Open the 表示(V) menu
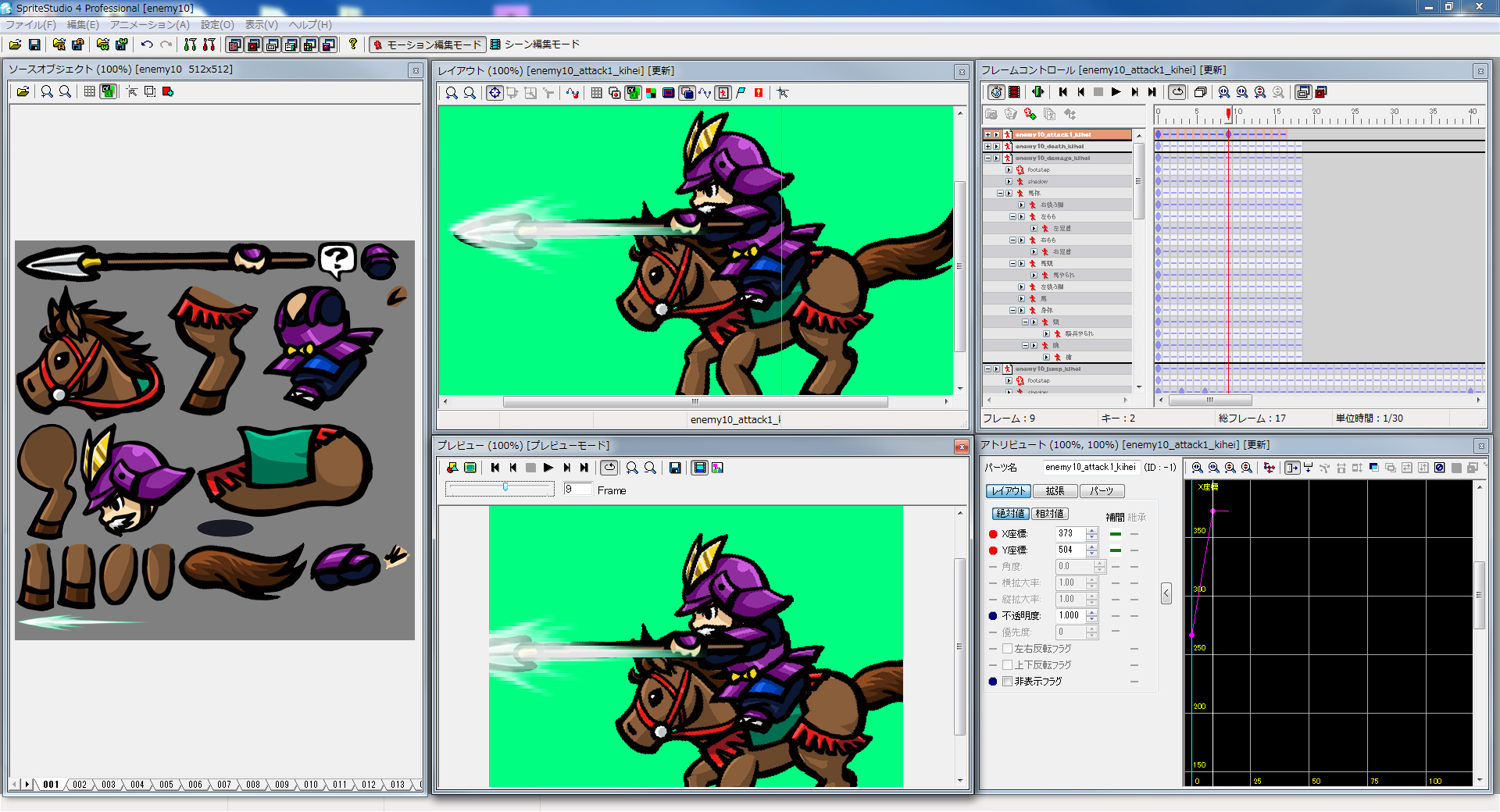The image size is (1500, 812). point(262,25)
